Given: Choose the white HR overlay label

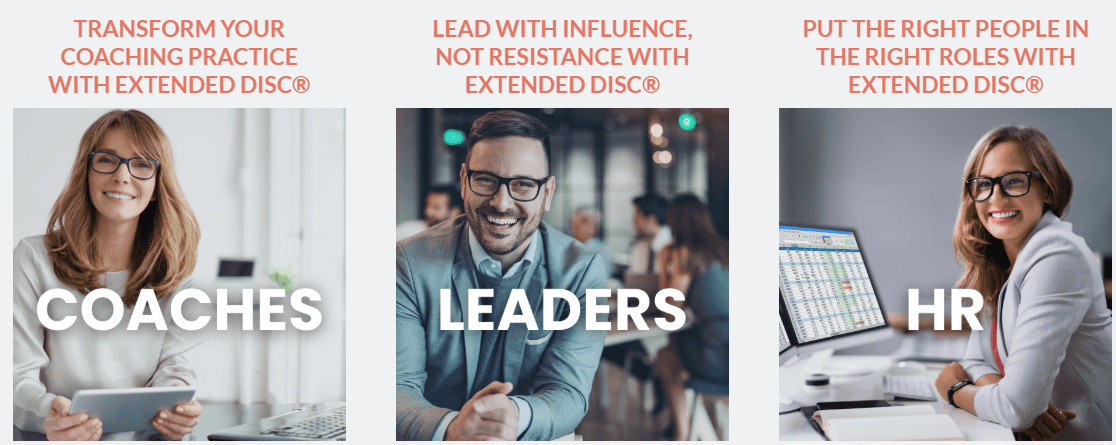Looking at the screenshot, I should pyautogui.click(x=945, y=310).
